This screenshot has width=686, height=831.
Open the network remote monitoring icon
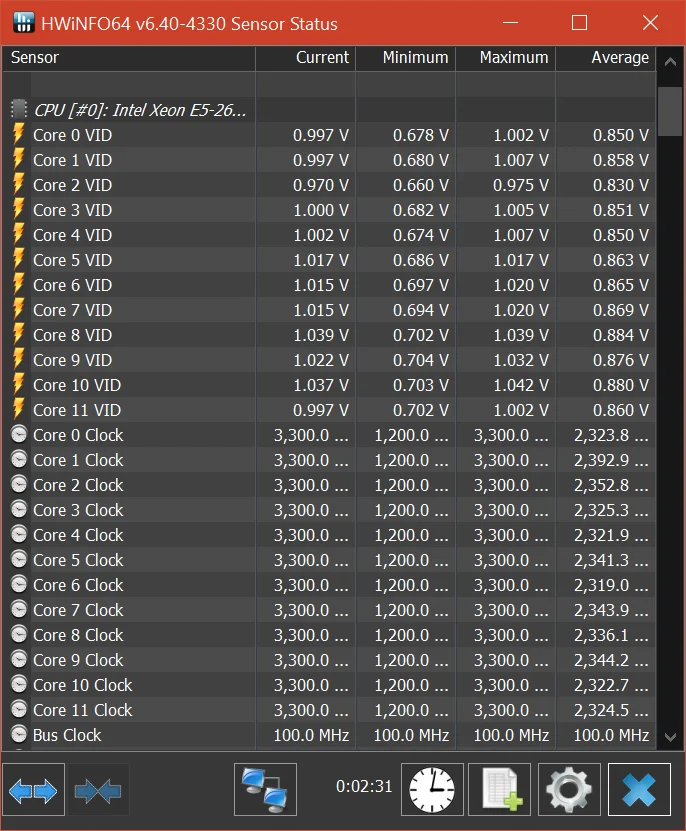pyautogui.click(x=265, y=790)
